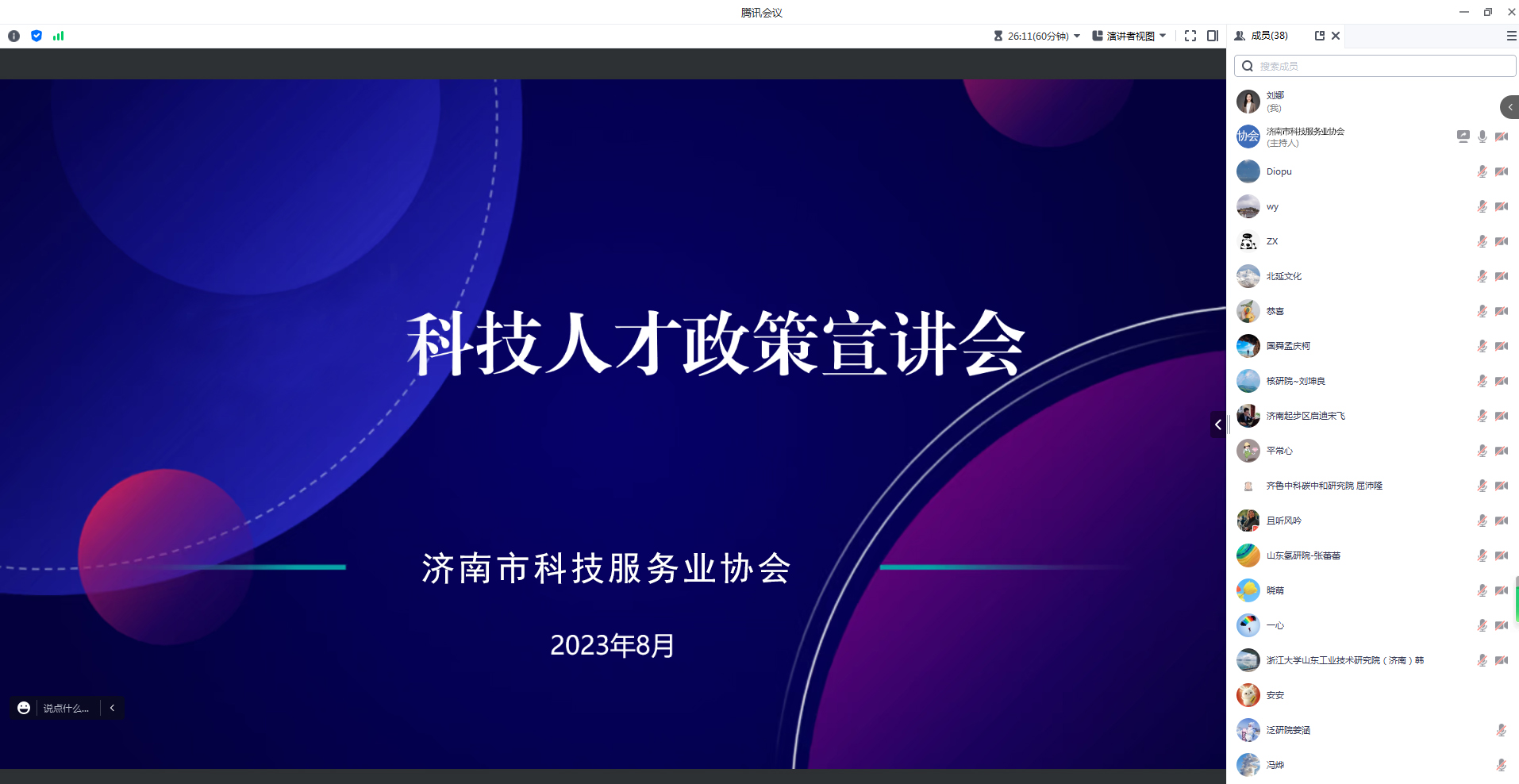
Task: Collapse the side panel with the left-arrow handle
Action: coord(1218,425)
